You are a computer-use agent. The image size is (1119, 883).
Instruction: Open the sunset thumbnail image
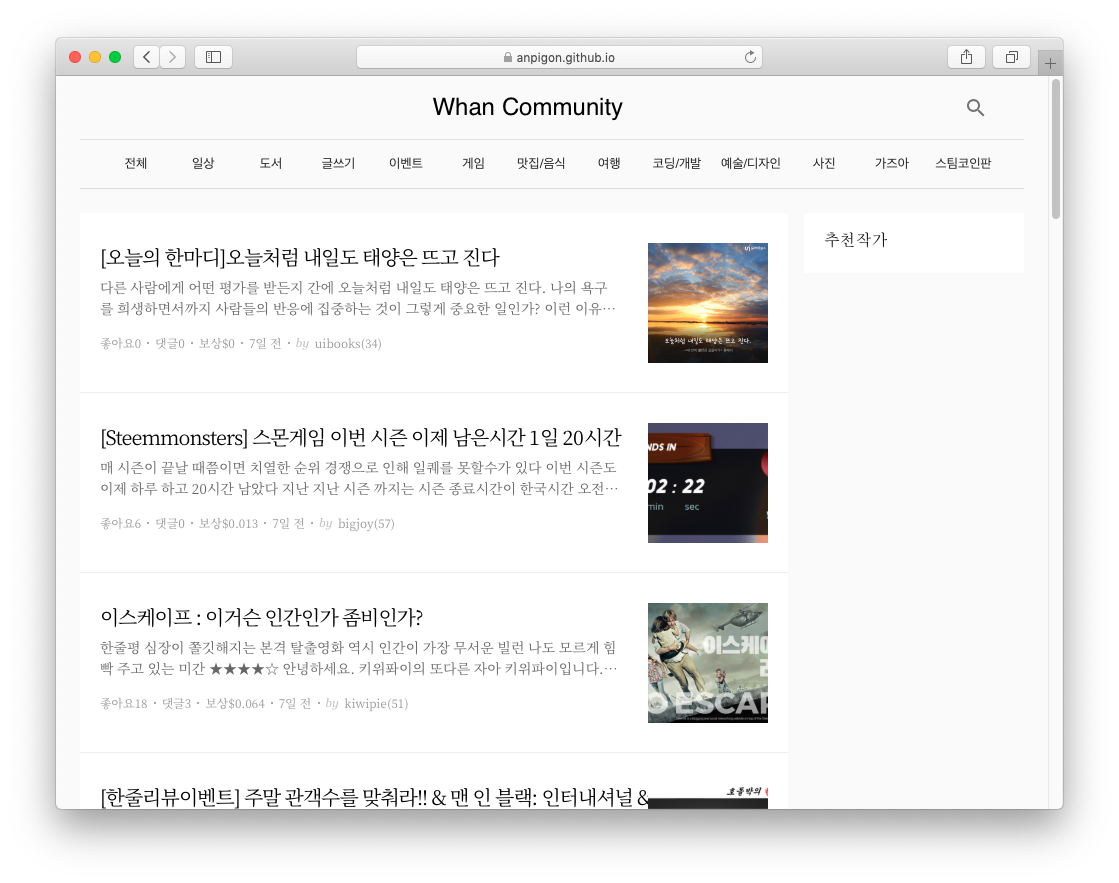707,303
